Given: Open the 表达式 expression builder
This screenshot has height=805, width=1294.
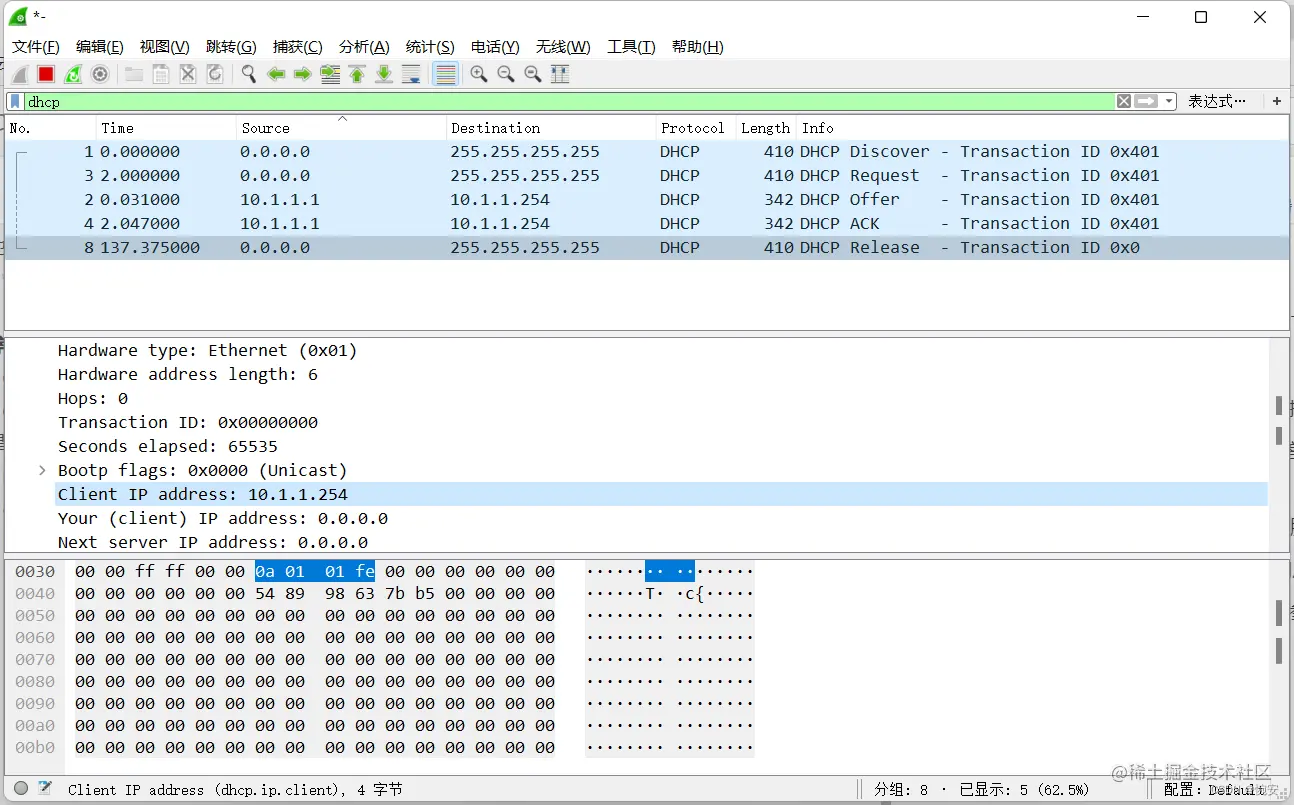Looking at the screenshot, I should 1218,101.
